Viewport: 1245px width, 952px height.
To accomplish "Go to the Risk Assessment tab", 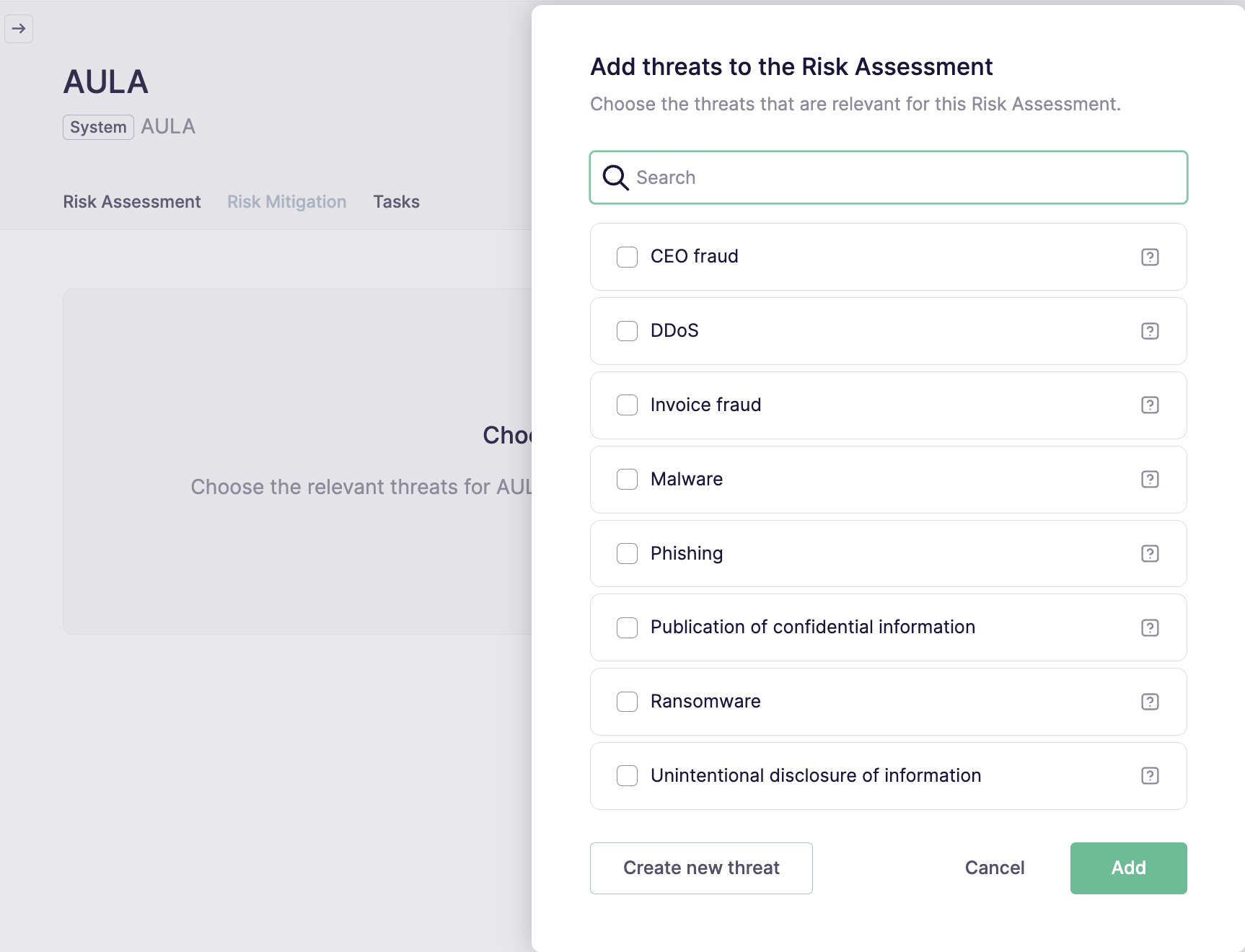I will (131, 202).
